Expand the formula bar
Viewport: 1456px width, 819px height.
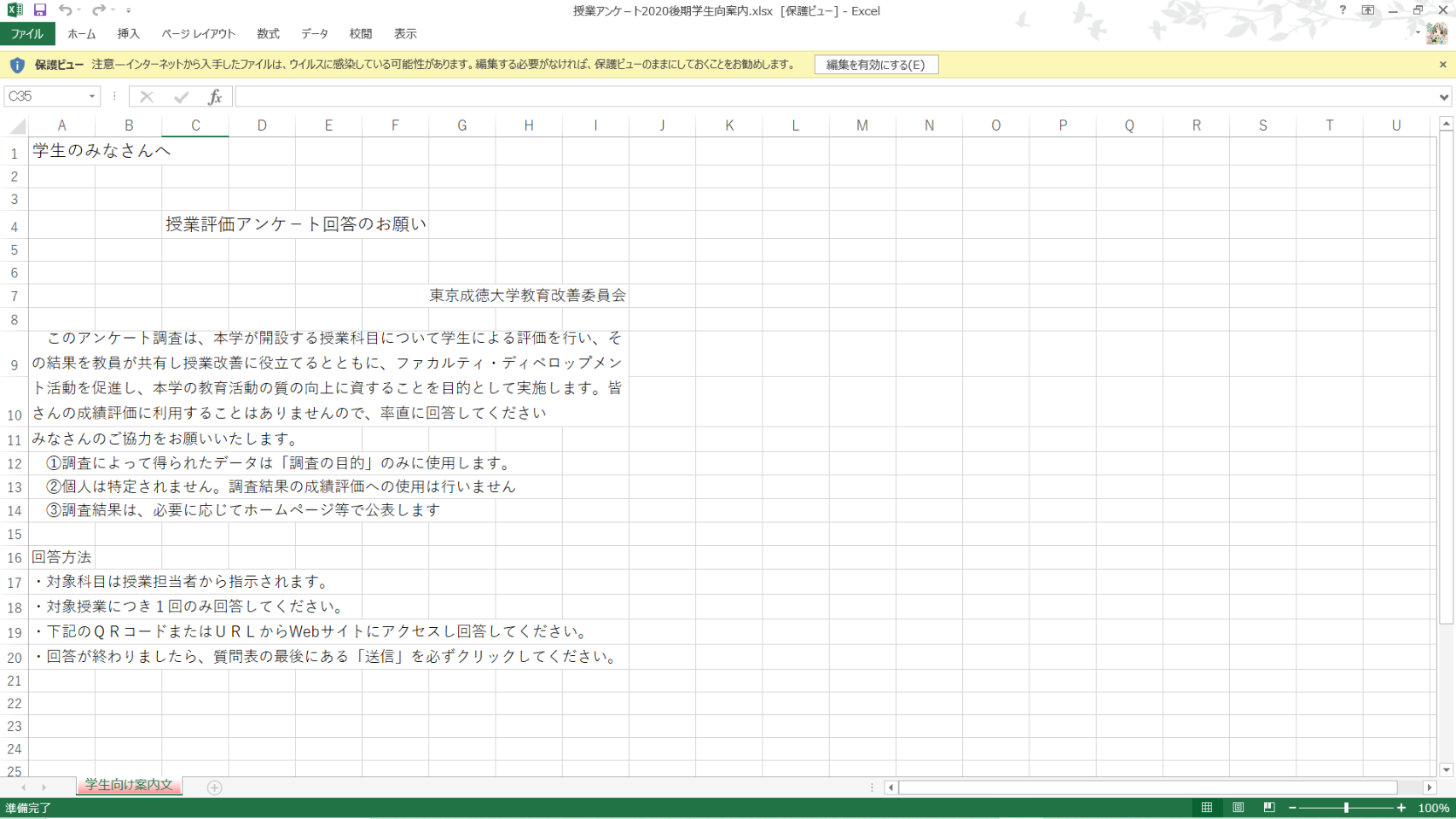[1443, 97]
